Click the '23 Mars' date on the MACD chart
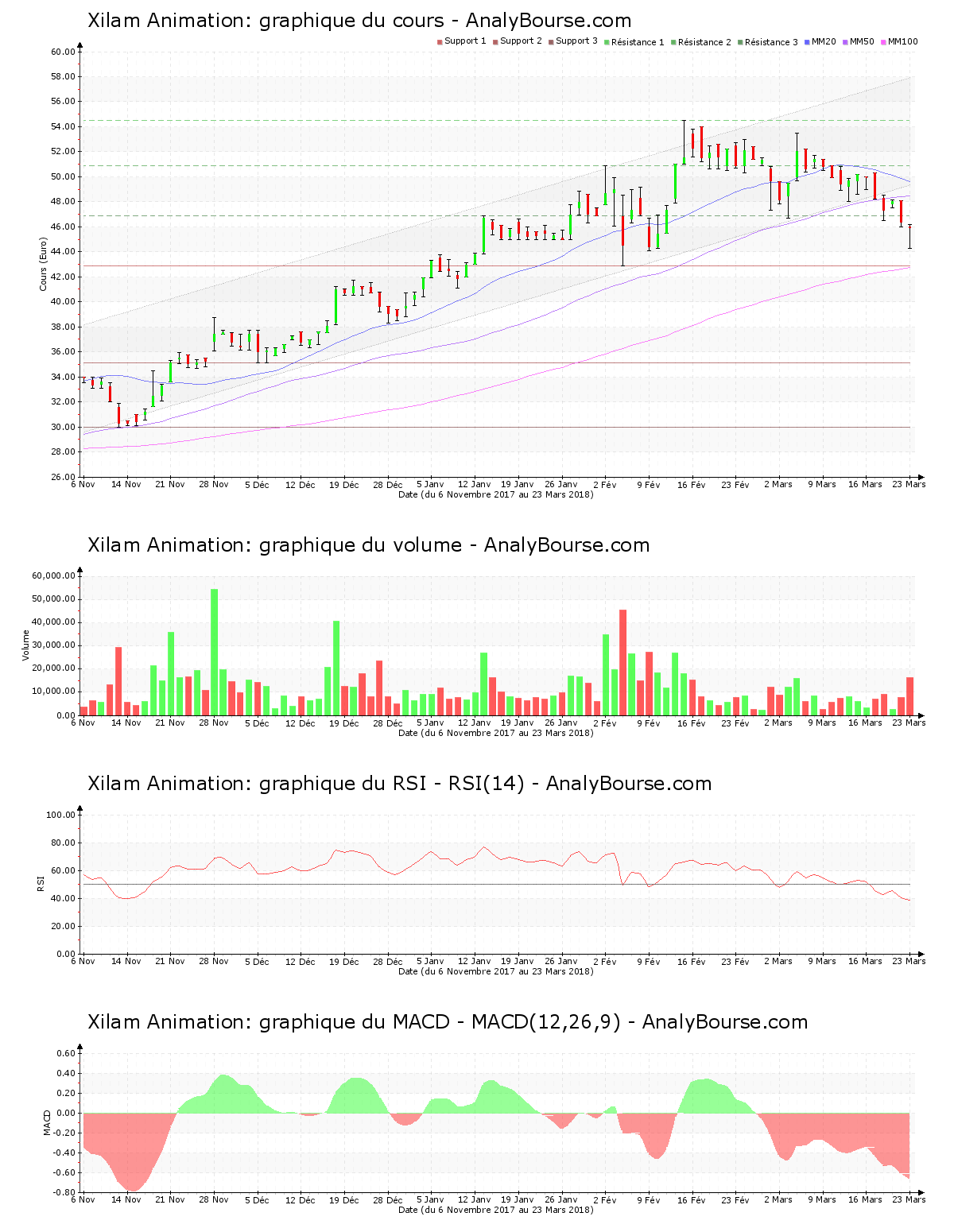The width and height of the screenshot is (954, 1232). (x=909, y=1199)
